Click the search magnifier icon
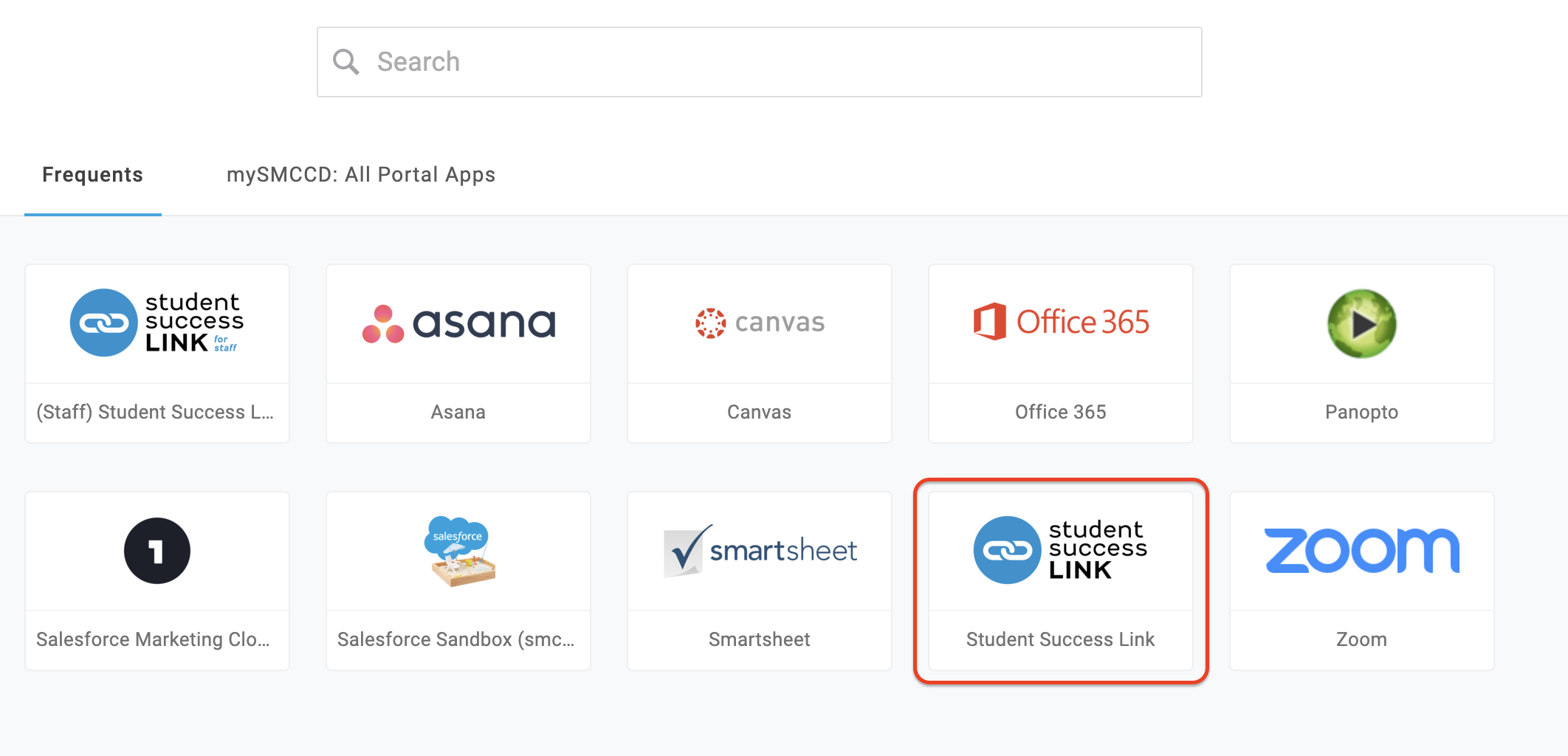The width and height of the screenshot is (1568, 756). pyautogui.click(x=345, y=62)
